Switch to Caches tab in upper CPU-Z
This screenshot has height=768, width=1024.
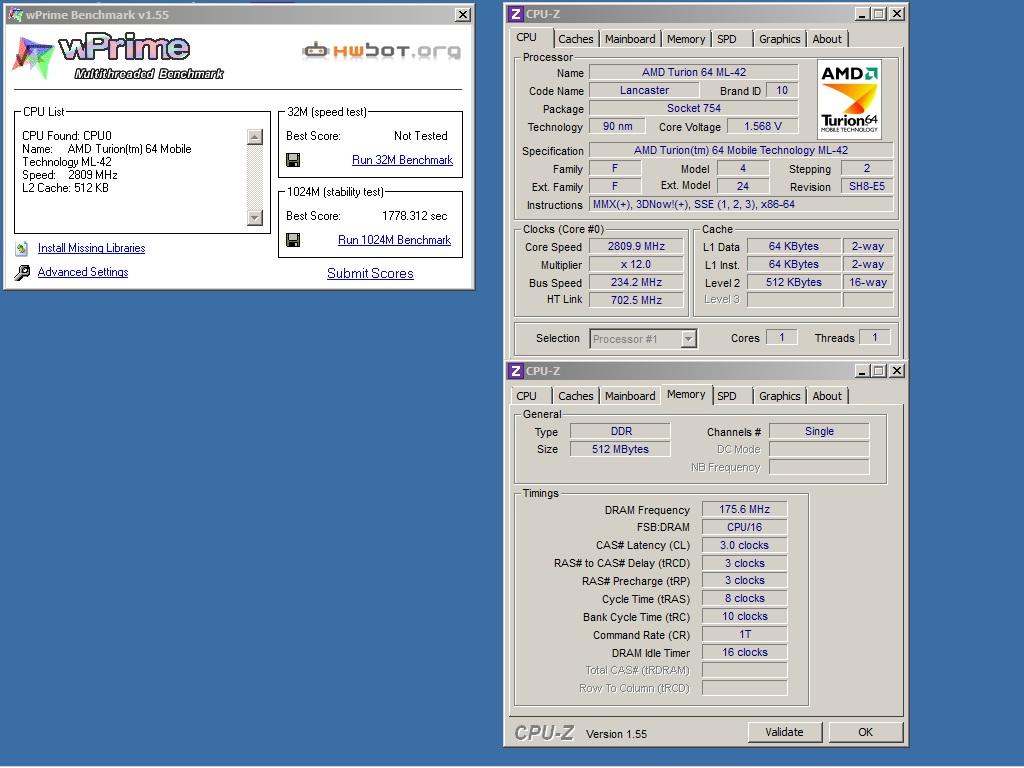[575, 39]
